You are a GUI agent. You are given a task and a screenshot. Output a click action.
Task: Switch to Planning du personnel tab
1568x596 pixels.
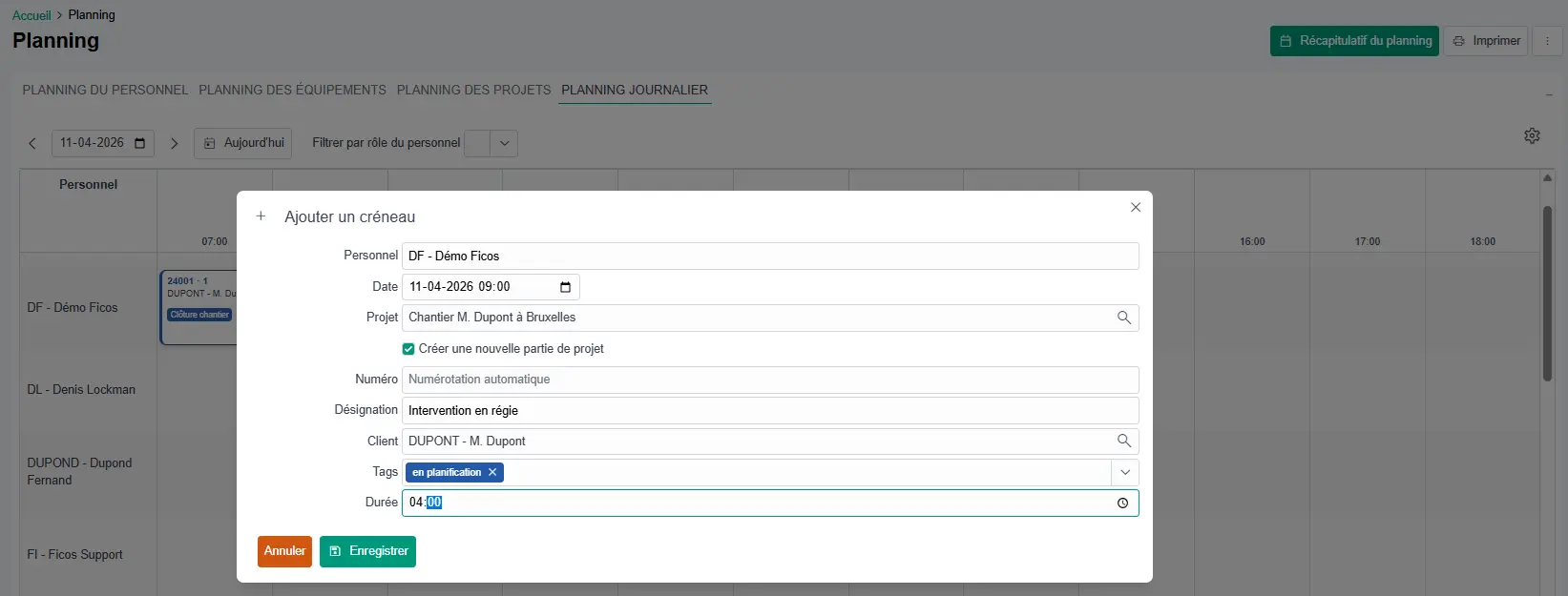(105, 90)
